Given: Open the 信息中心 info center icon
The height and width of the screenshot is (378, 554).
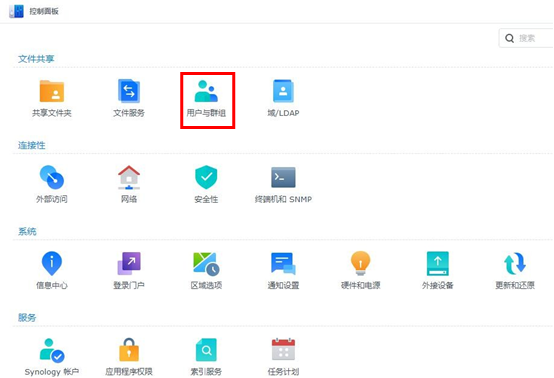Looking at the screenshot, I should (52, 264).
